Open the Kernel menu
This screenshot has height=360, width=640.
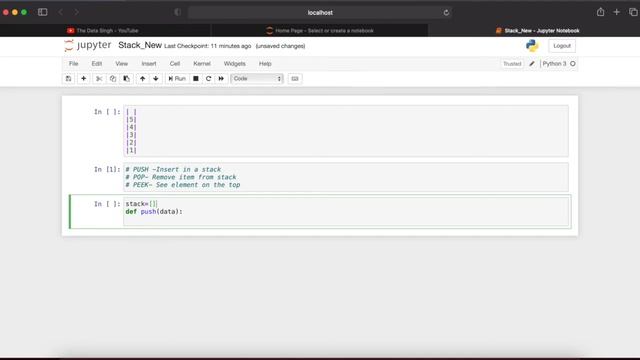point(202,64)
